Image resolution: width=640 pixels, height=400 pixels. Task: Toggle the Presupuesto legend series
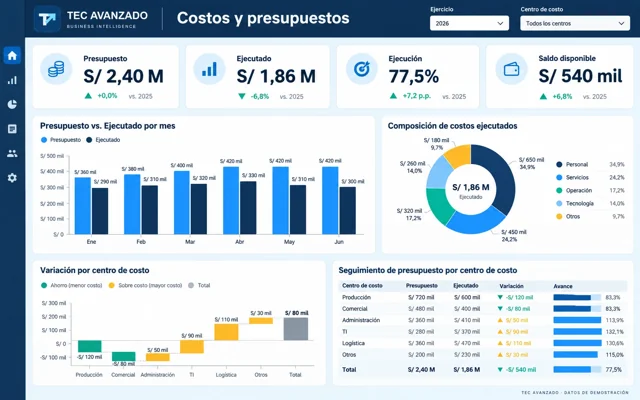61,140
